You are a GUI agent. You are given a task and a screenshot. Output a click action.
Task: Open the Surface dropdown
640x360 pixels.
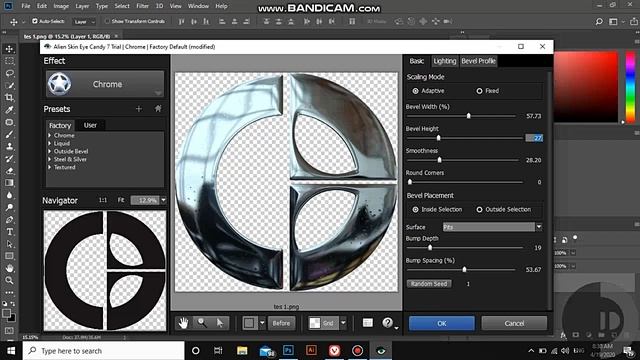[493, 227]
